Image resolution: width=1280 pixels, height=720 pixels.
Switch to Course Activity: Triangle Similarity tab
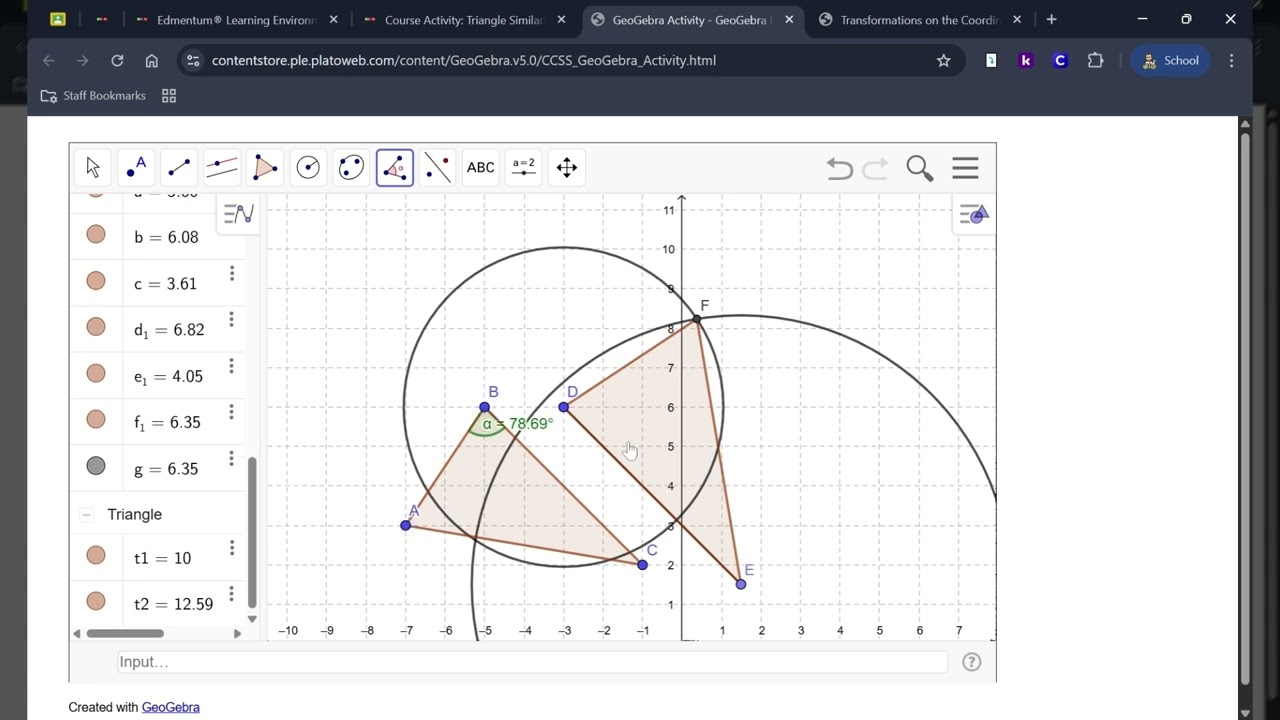[465, 20]
